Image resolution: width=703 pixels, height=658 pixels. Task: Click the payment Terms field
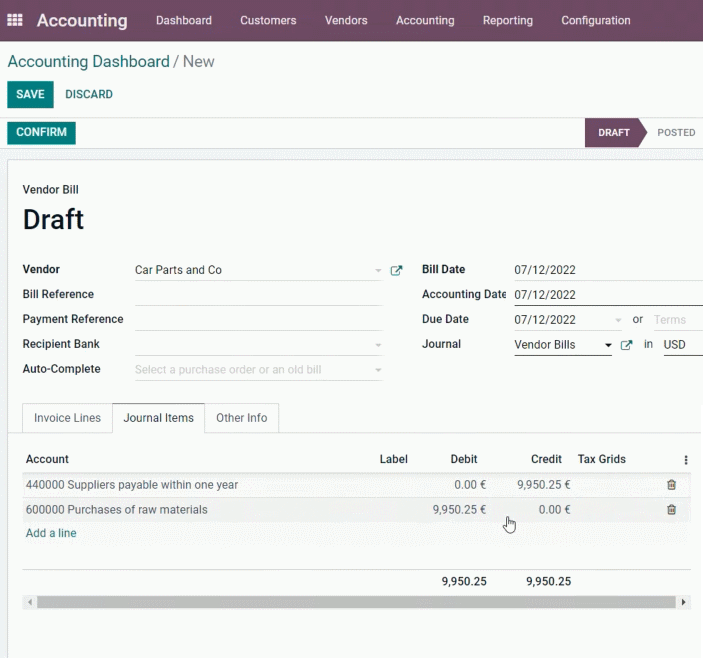pyautogui.click(x=678, y=320)
